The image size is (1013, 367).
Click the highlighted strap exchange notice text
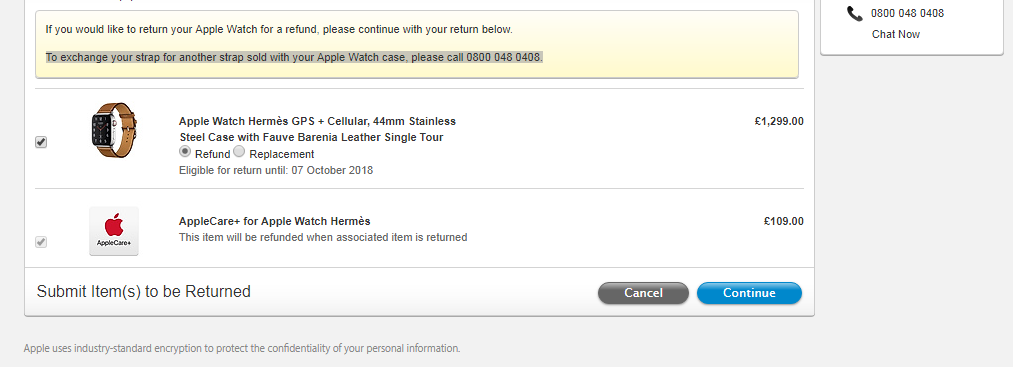(x=295, y=58)
